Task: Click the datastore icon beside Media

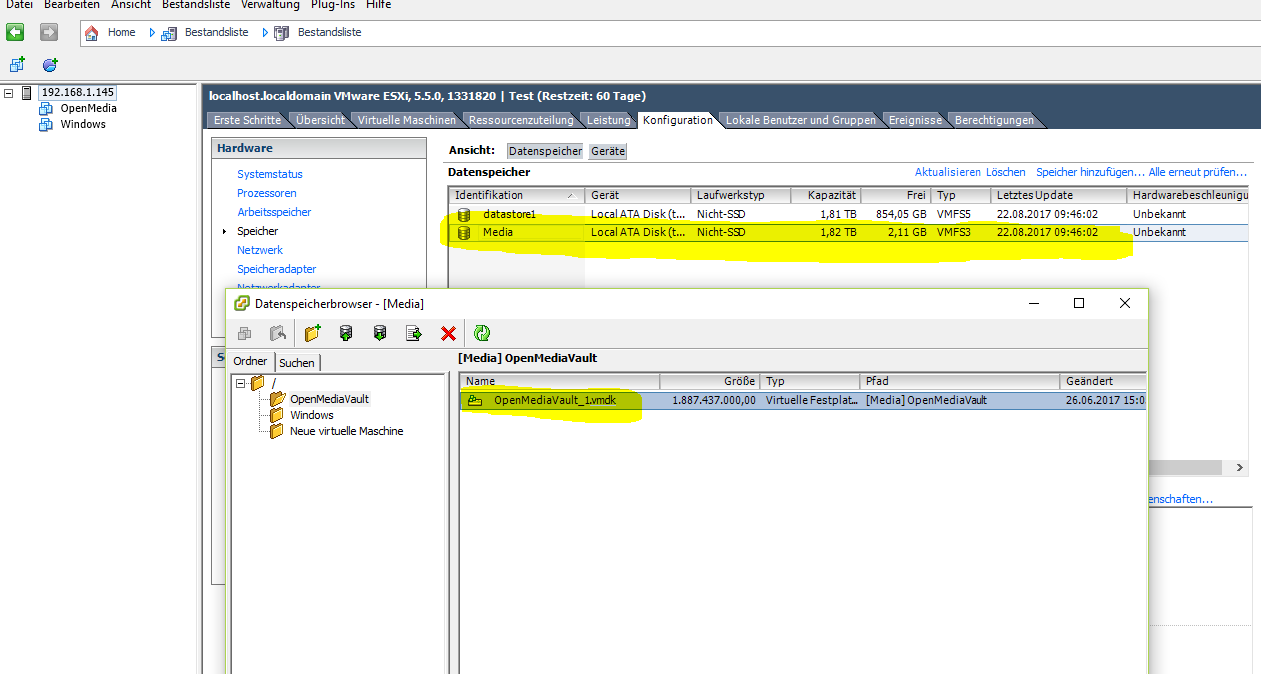Action: (463, 233)
